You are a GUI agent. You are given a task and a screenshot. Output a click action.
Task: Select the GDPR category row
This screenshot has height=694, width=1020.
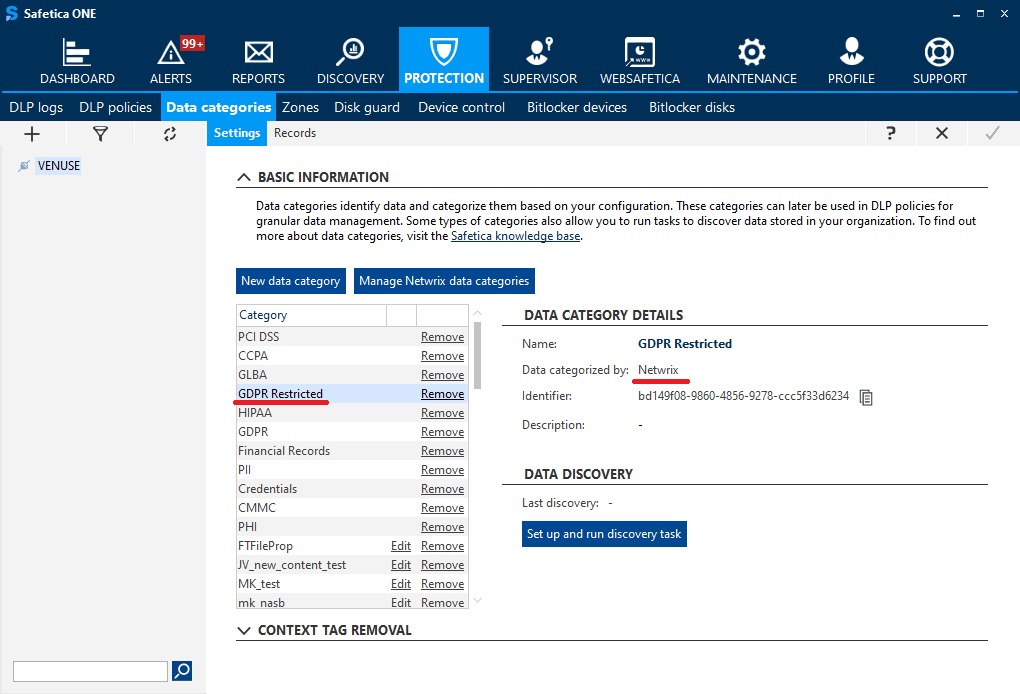[352, 432]
